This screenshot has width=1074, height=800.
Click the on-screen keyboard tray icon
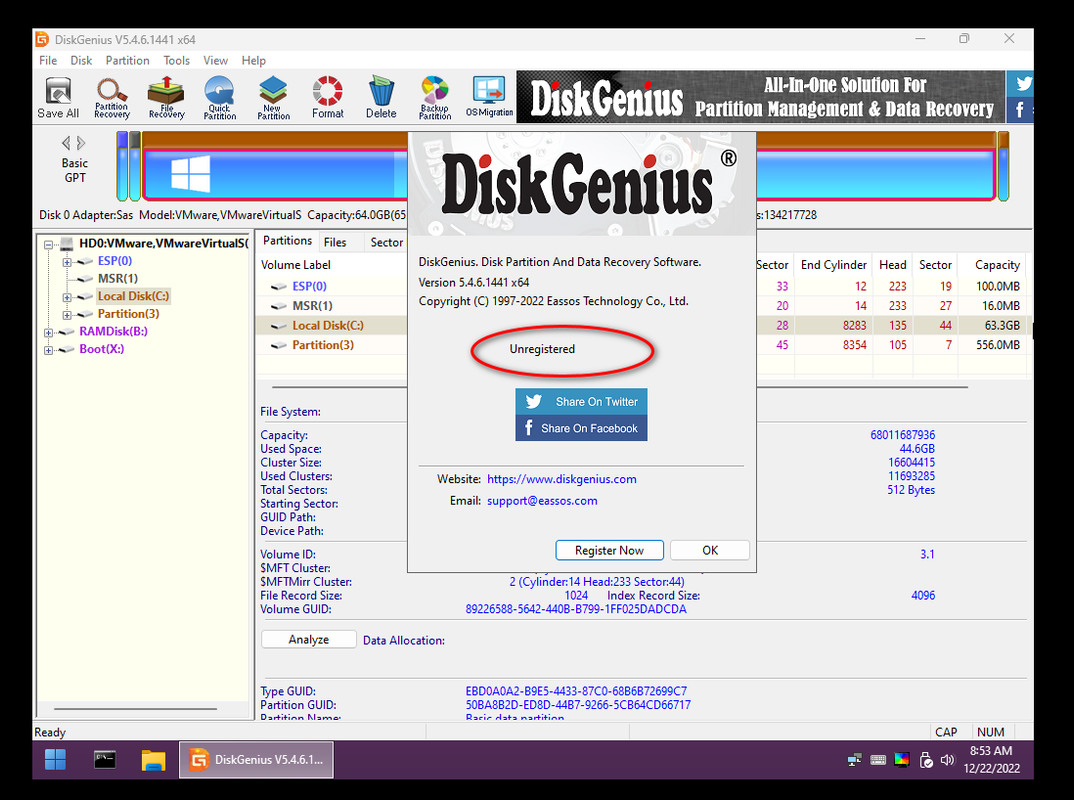[x=878, y=760]
